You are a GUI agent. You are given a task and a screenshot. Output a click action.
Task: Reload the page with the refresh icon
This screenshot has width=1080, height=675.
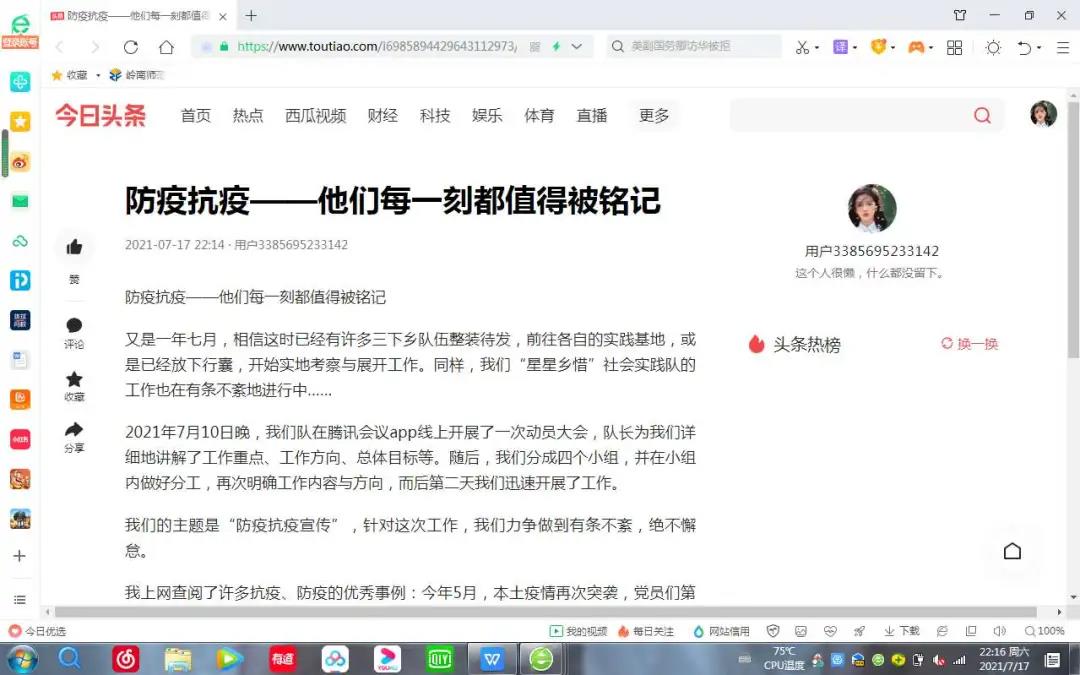131,47
